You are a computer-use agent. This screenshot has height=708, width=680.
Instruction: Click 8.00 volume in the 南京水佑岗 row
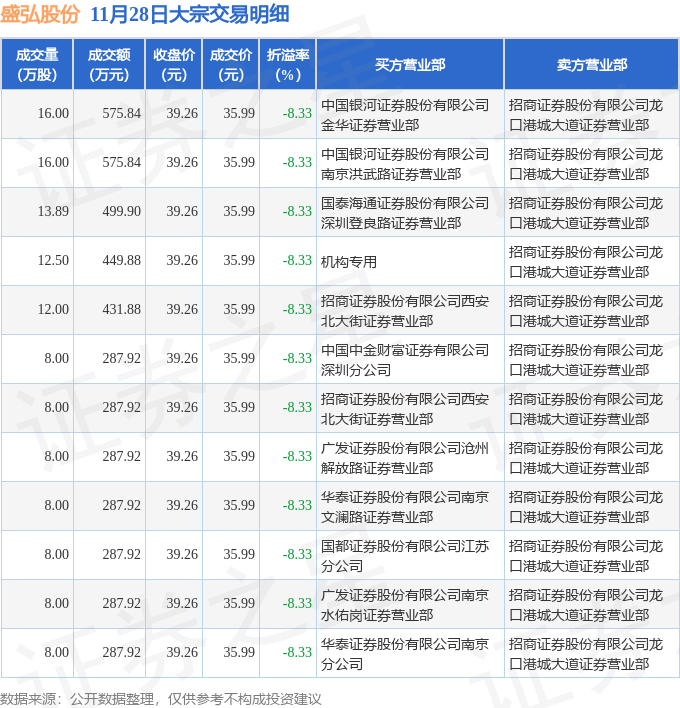(56, 603)
